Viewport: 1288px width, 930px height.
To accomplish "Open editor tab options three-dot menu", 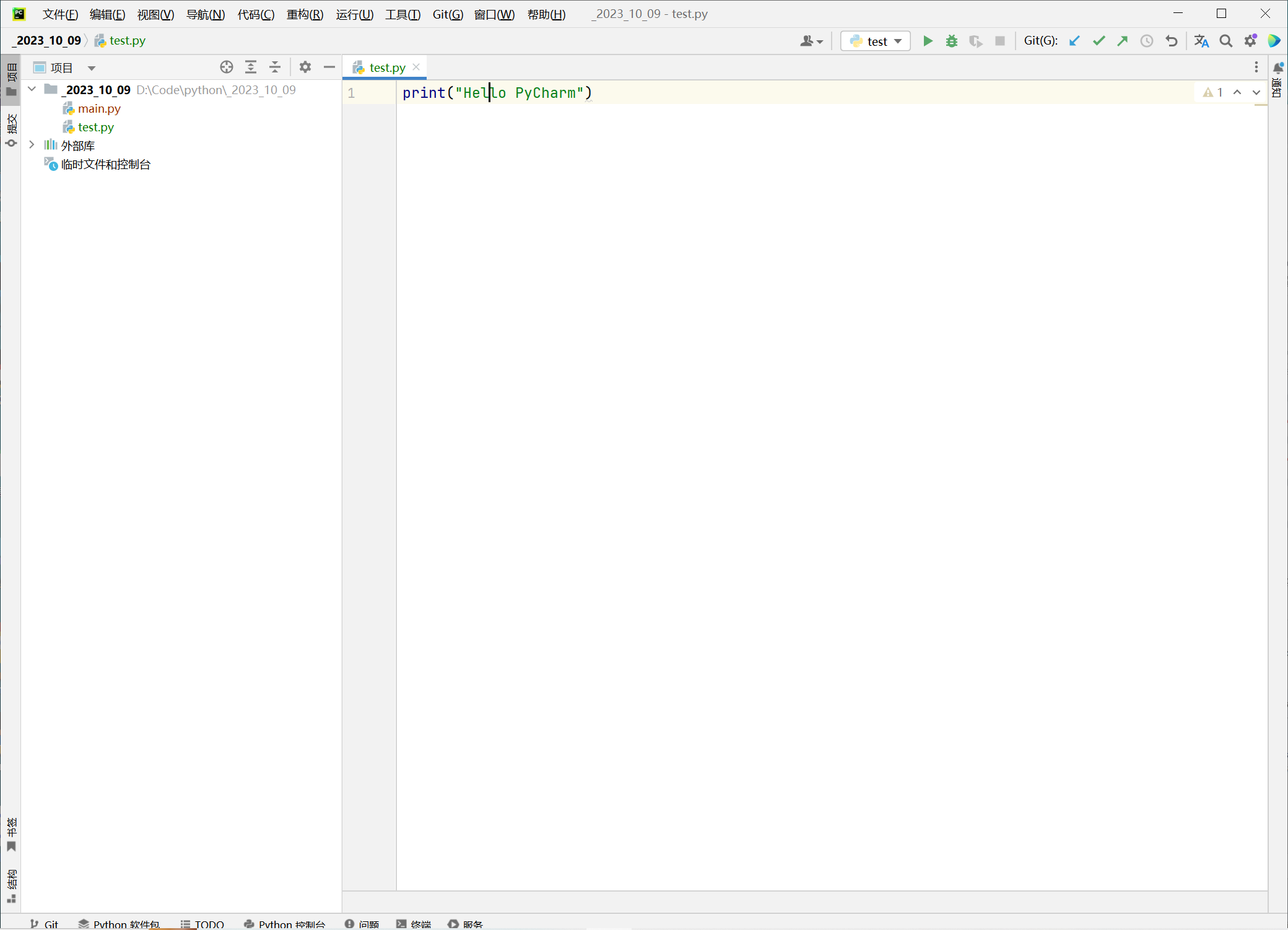I will pos(1256,67).
